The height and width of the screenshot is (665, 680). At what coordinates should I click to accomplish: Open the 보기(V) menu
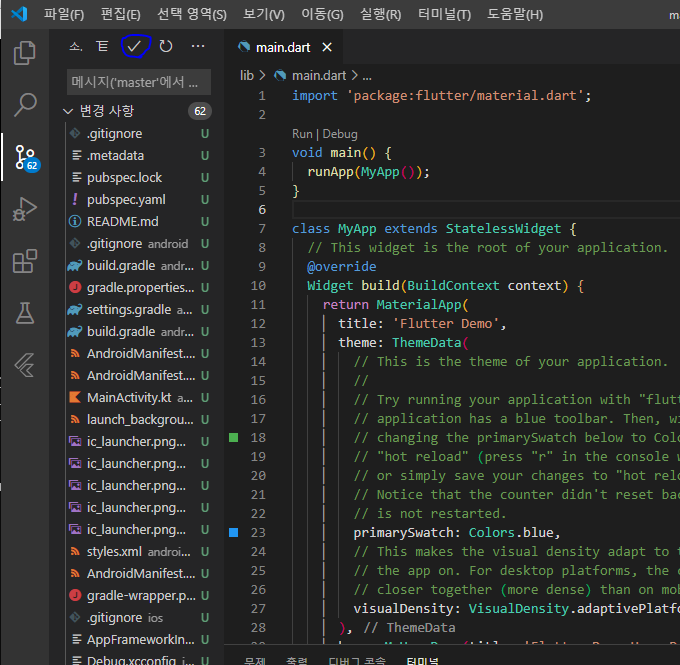click(x=264, y=15)
